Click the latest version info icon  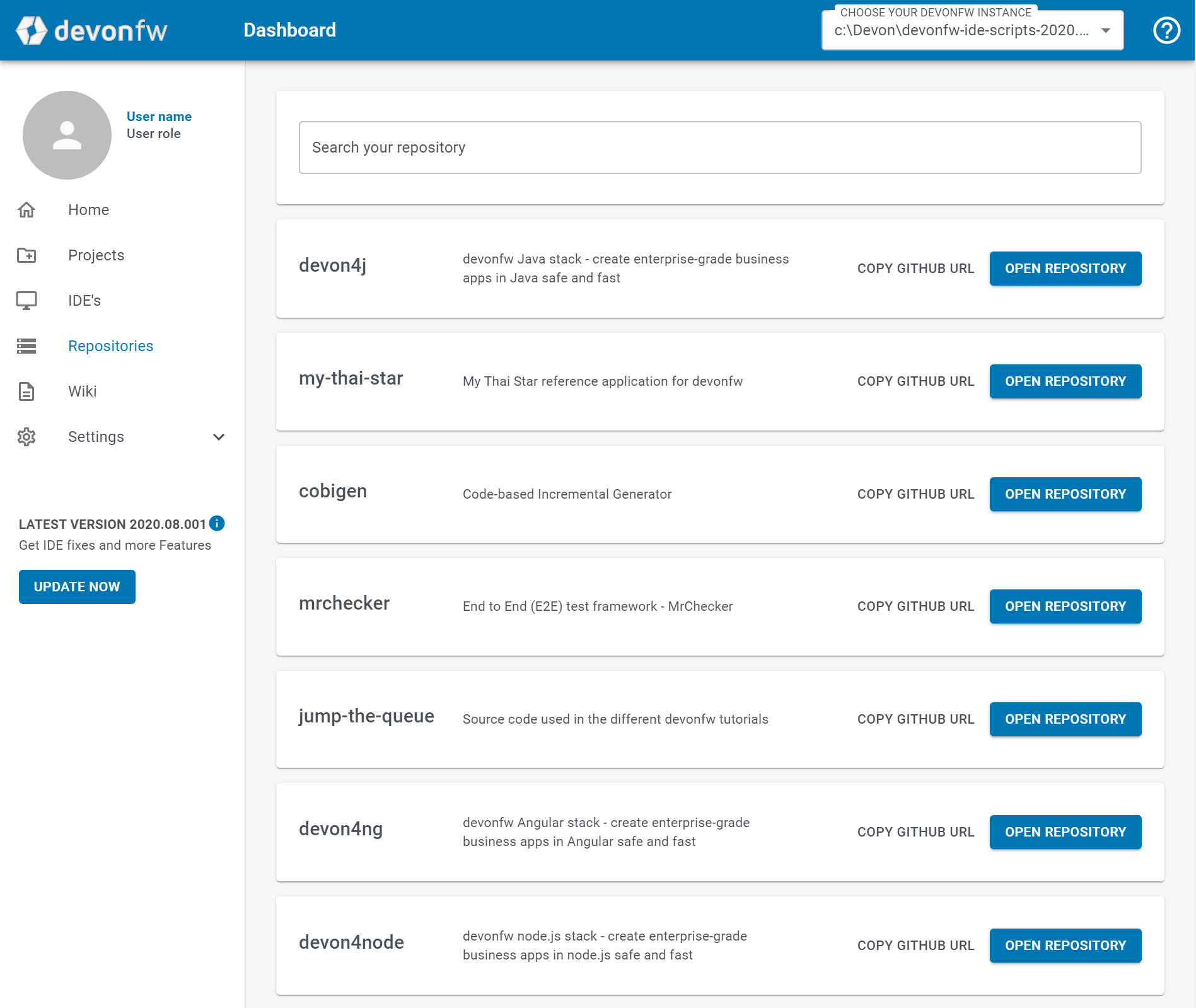pos(217,523)
